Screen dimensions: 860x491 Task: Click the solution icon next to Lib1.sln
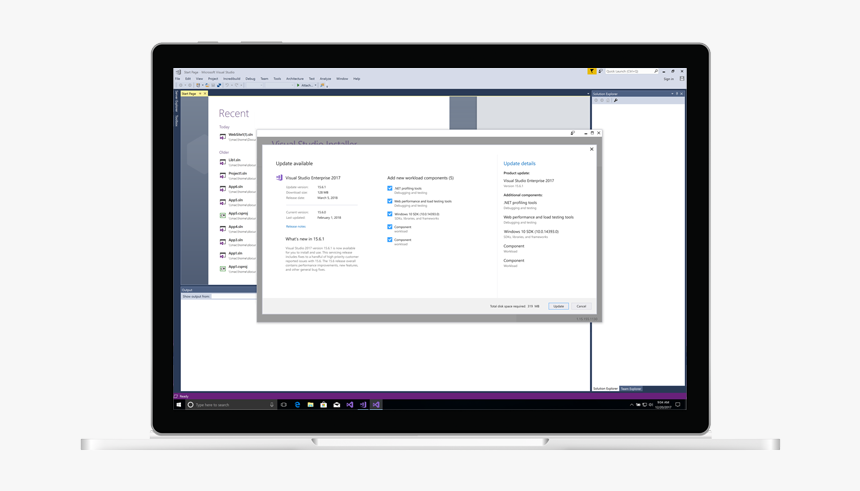223,162
